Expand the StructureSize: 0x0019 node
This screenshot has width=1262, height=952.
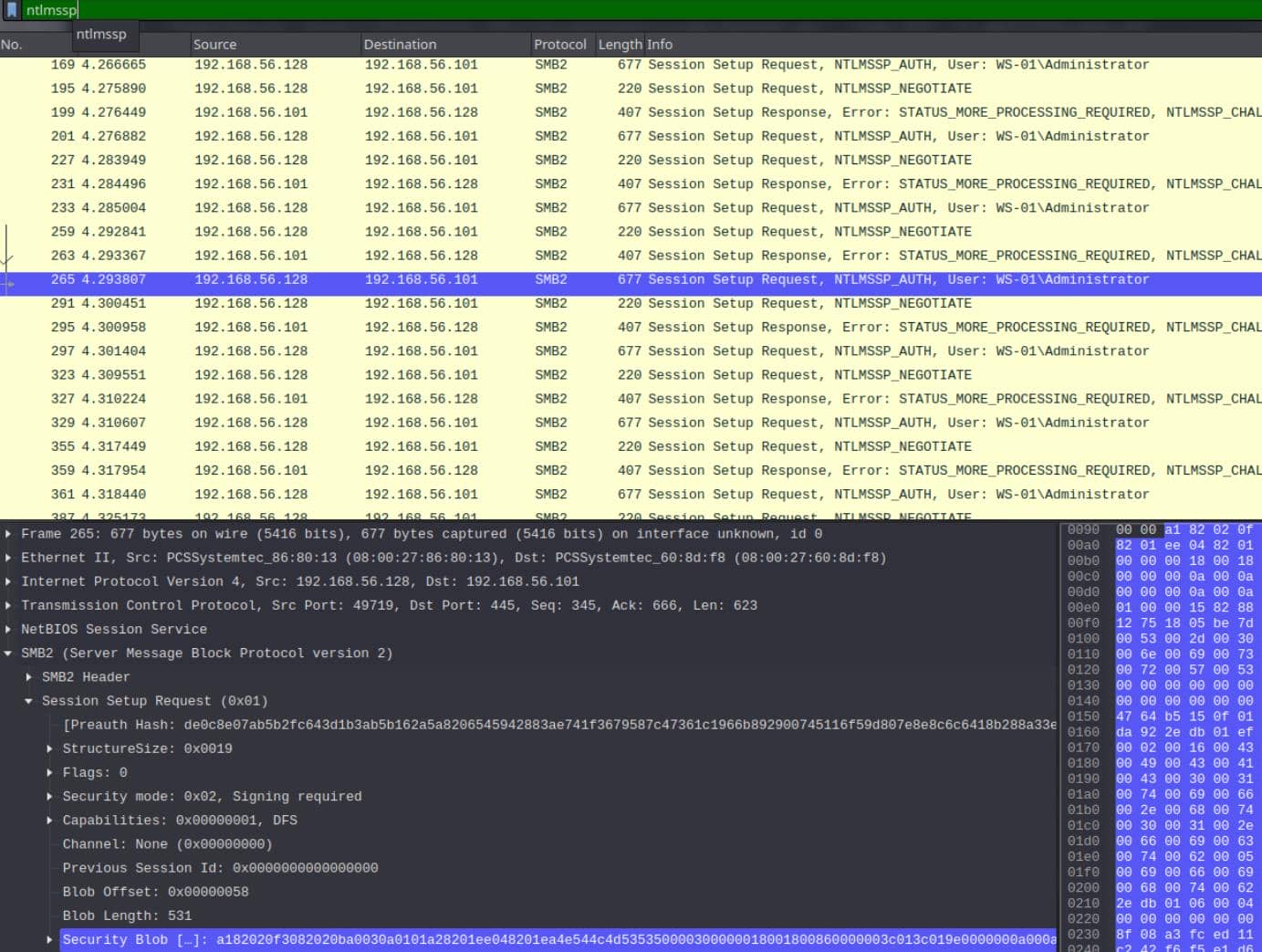pos(49,748)
